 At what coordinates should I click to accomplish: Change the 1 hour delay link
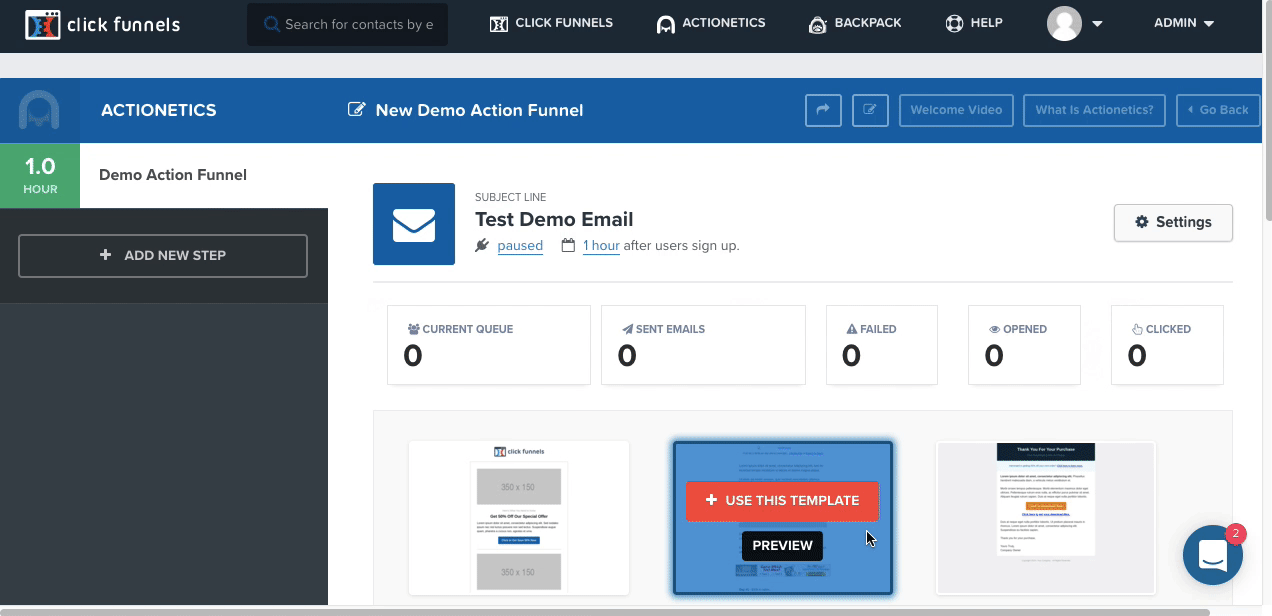click(601, 246)
